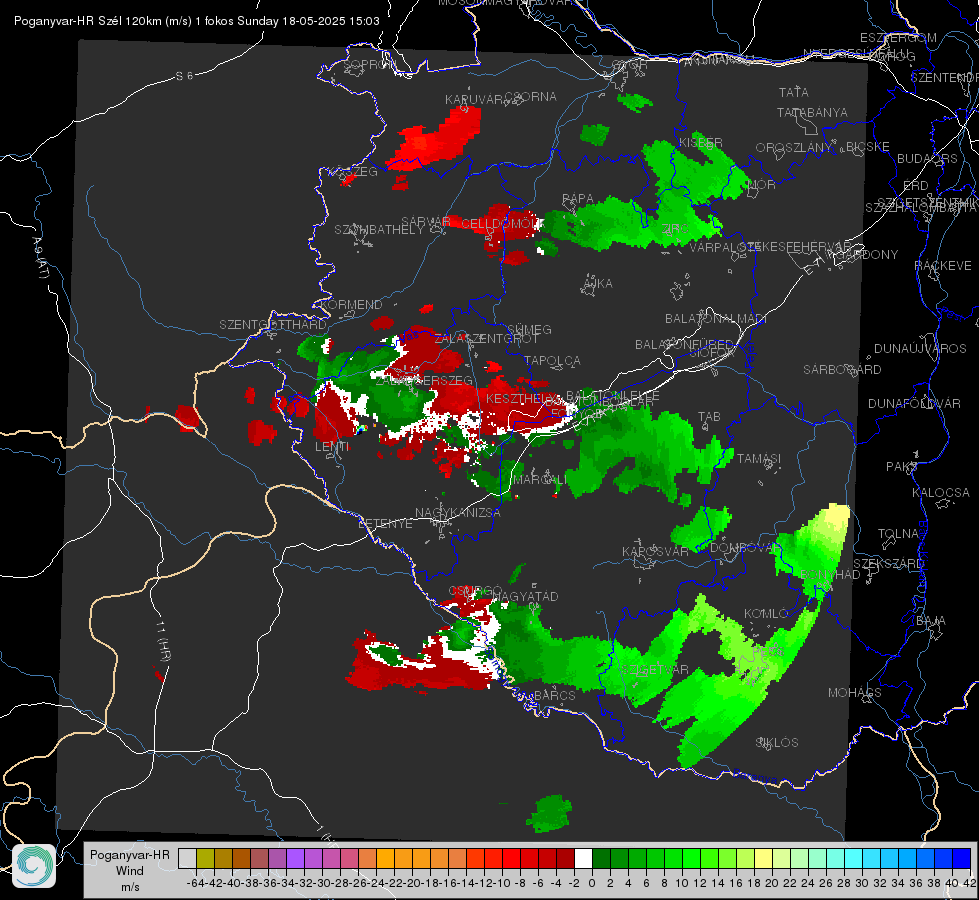Click the MARCALI town label
Image resolution: width=979 pixels, height=900 pixels.
tap(540, 479)
